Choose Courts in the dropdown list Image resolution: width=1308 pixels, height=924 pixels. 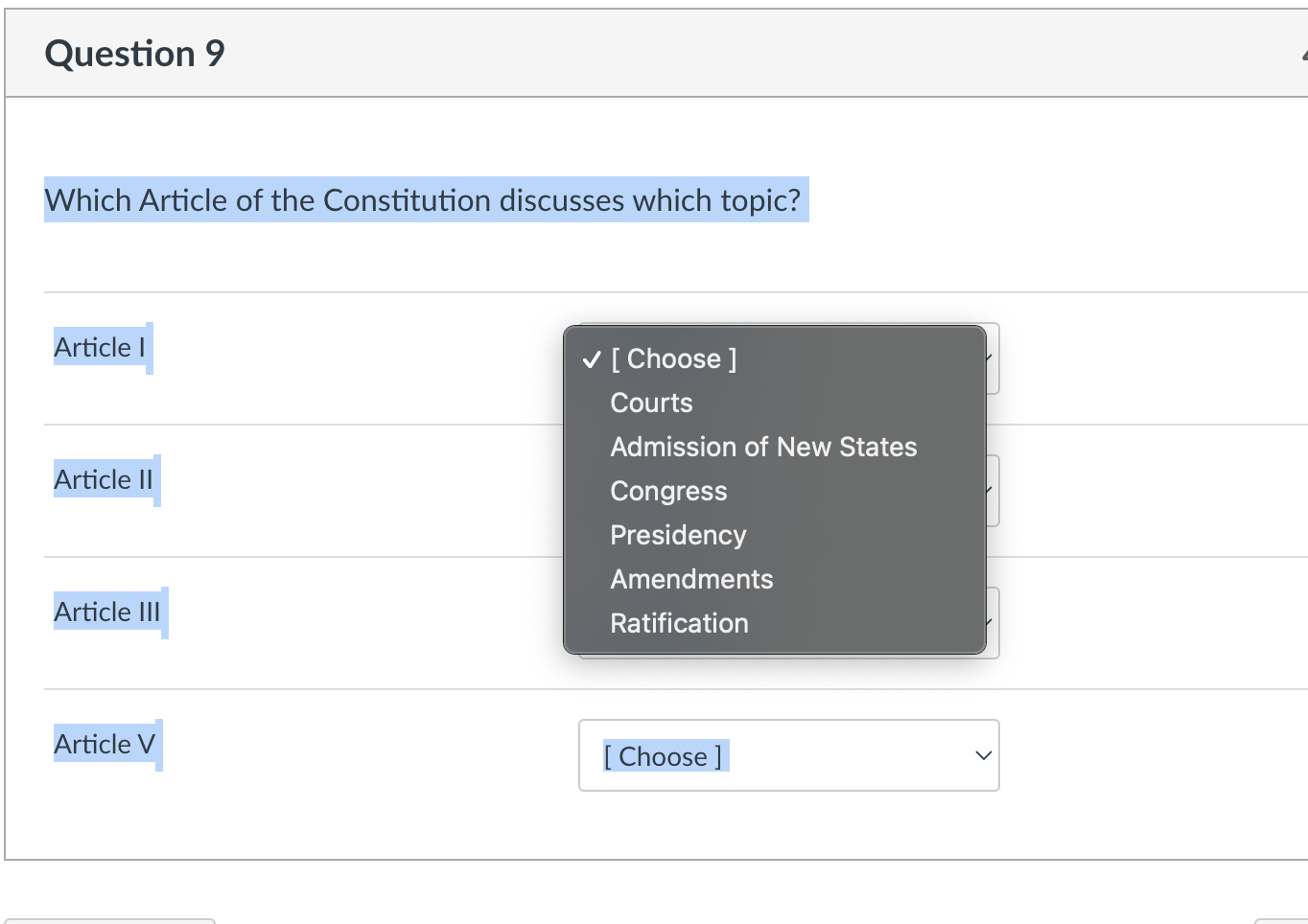click(x=651, y=403)
